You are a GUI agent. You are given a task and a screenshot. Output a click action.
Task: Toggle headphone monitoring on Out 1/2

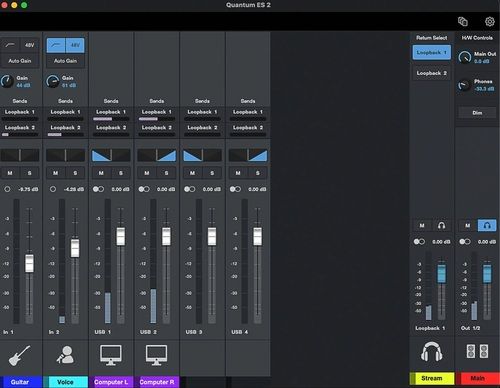[x=487, y=226]
